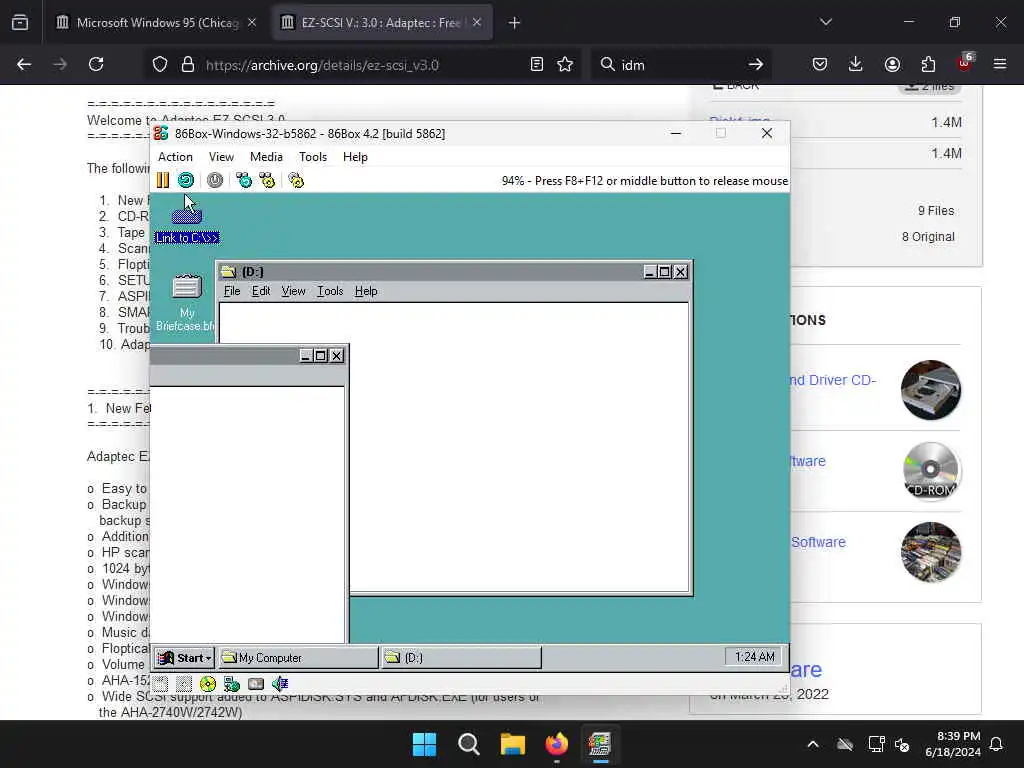
Task: Open 86Box Help menu
Action: tap(355, 157)
